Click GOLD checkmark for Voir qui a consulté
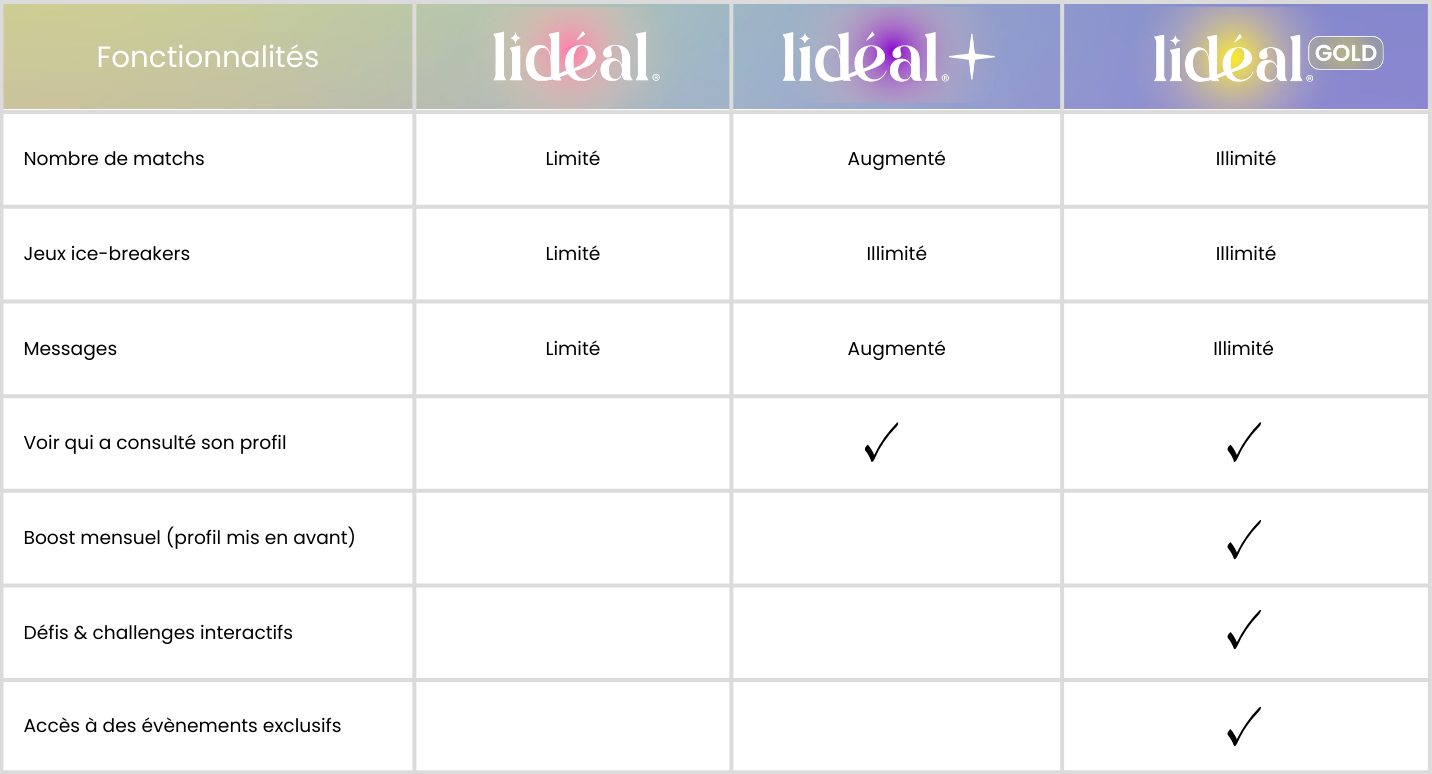Image resolution: width=1432 pixels, height=774 pixels. pyautogui.click(x=1244, y=442)
